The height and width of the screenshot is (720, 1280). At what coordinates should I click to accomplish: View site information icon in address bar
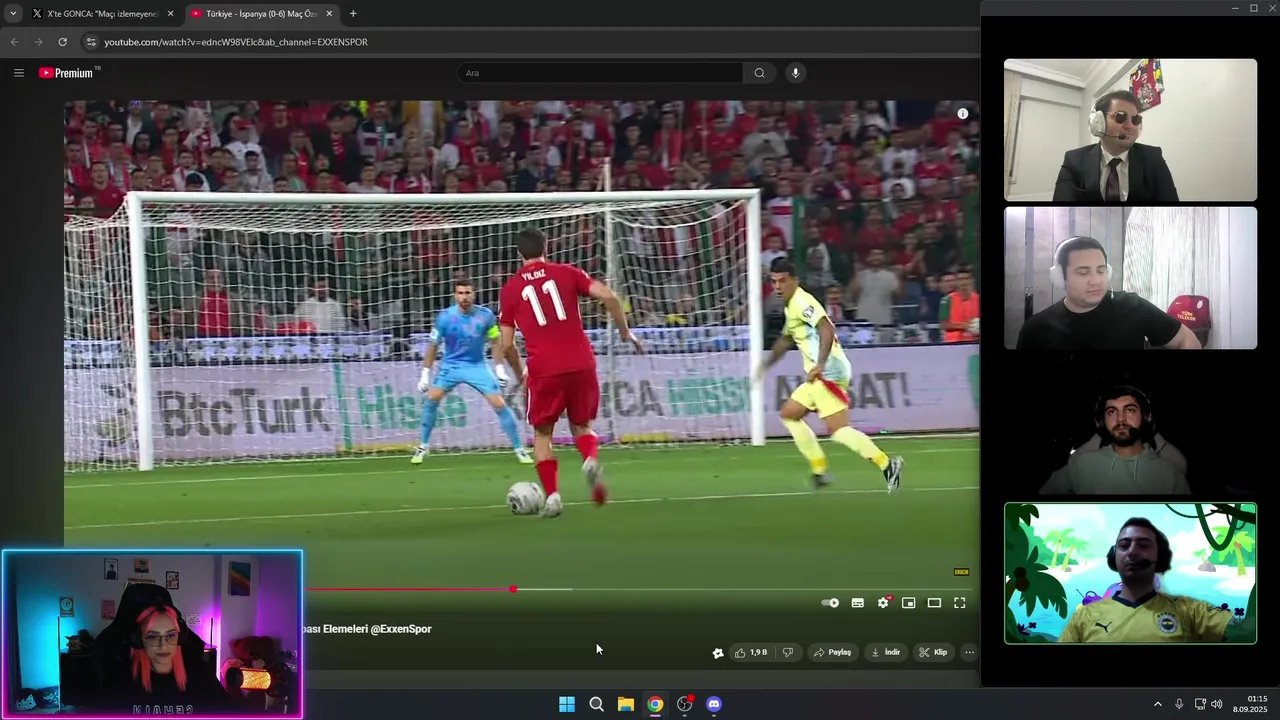91,42
